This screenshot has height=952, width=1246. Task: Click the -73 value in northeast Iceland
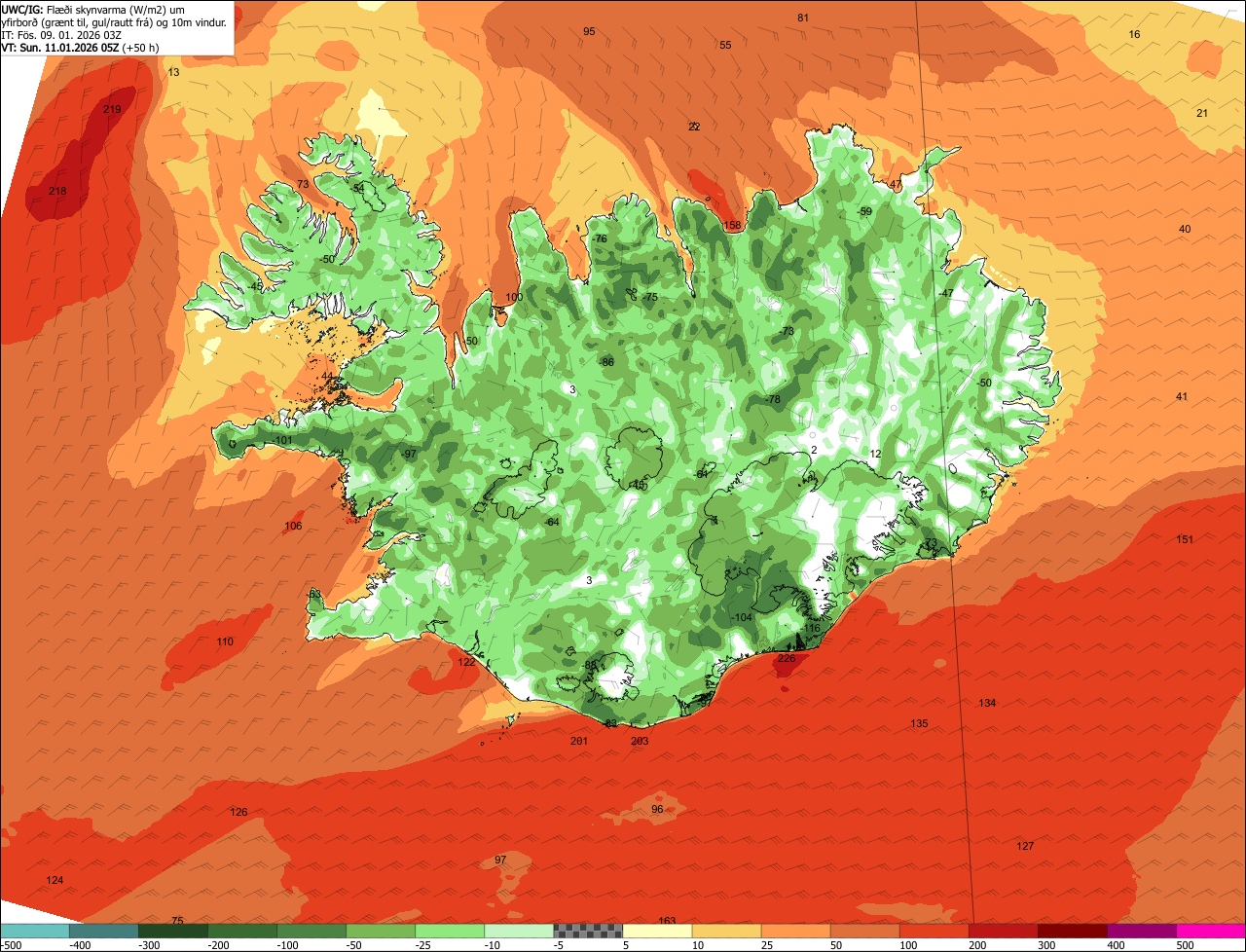[x=787, y=331]
